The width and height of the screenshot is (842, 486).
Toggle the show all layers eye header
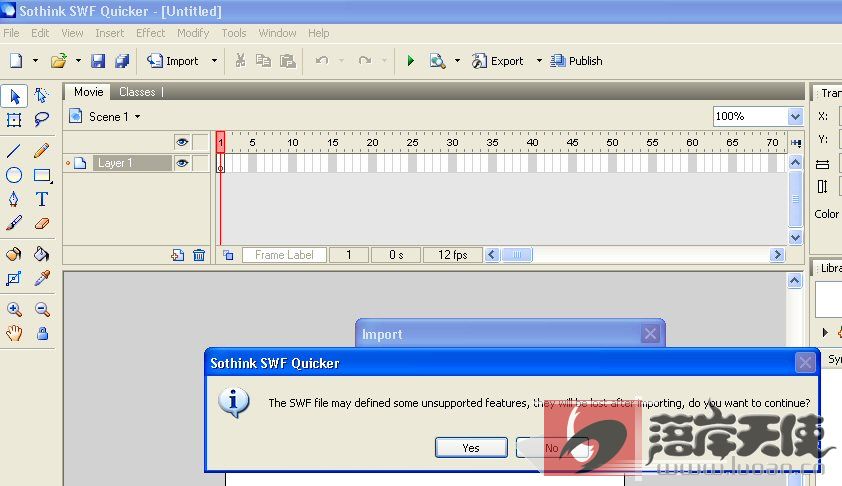[182, 142]
